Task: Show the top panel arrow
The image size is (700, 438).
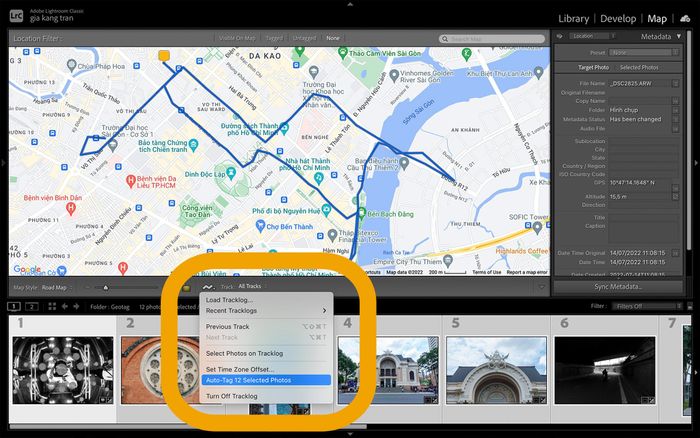Action: click(x=350, y=4)
